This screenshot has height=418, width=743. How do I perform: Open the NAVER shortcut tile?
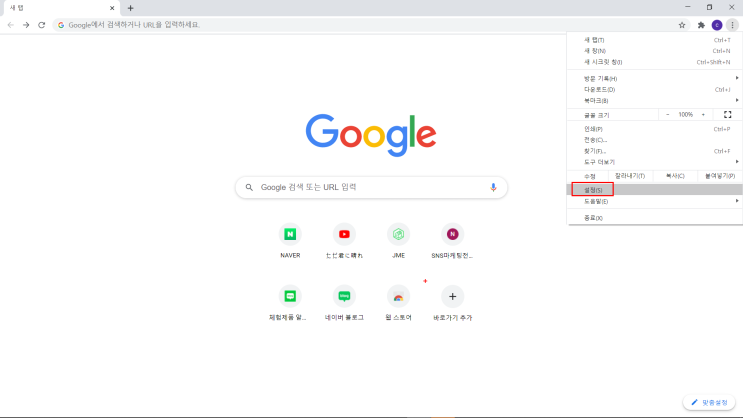tap(290, 241)
